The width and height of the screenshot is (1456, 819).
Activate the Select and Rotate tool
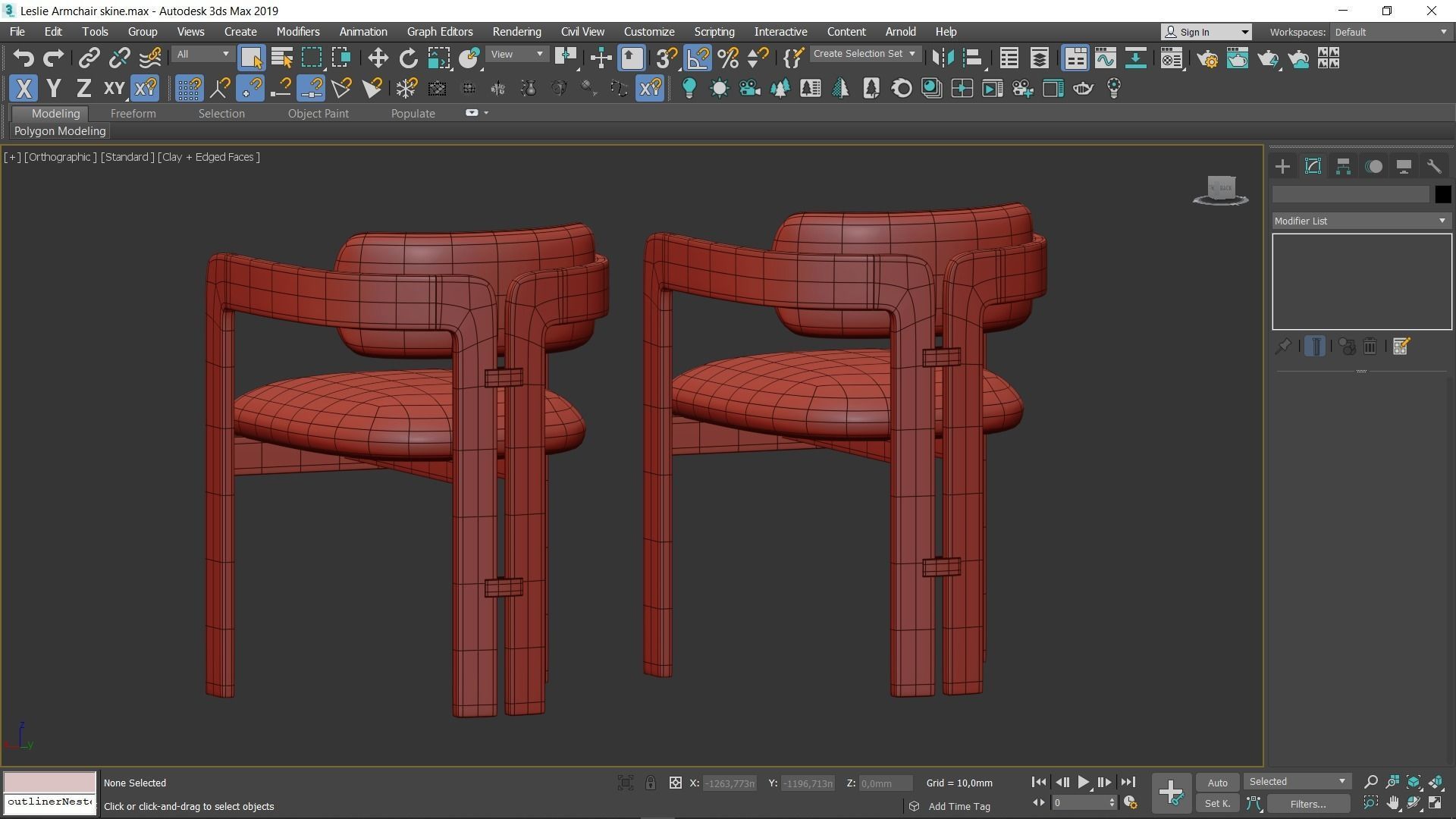408,58
